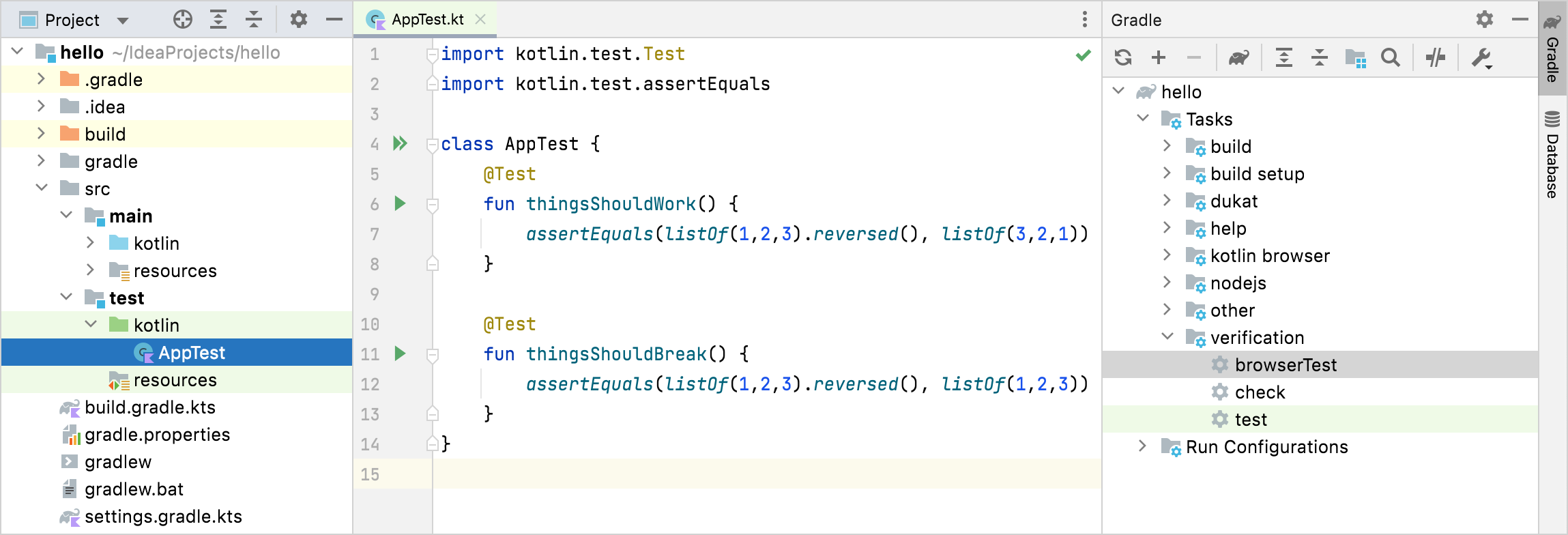Collapse Gradle Tasks node
This screenshot has width=1568, height=535.
point(1143,118)
